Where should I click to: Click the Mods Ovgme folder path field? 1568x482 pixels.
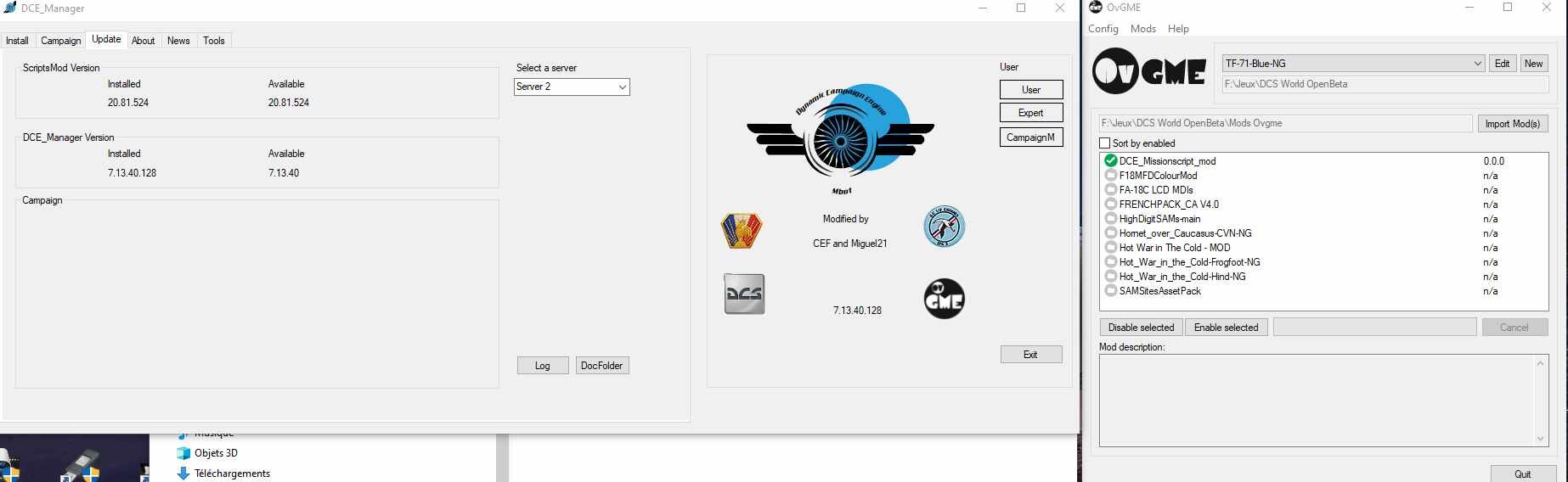tap(1286, 123)
